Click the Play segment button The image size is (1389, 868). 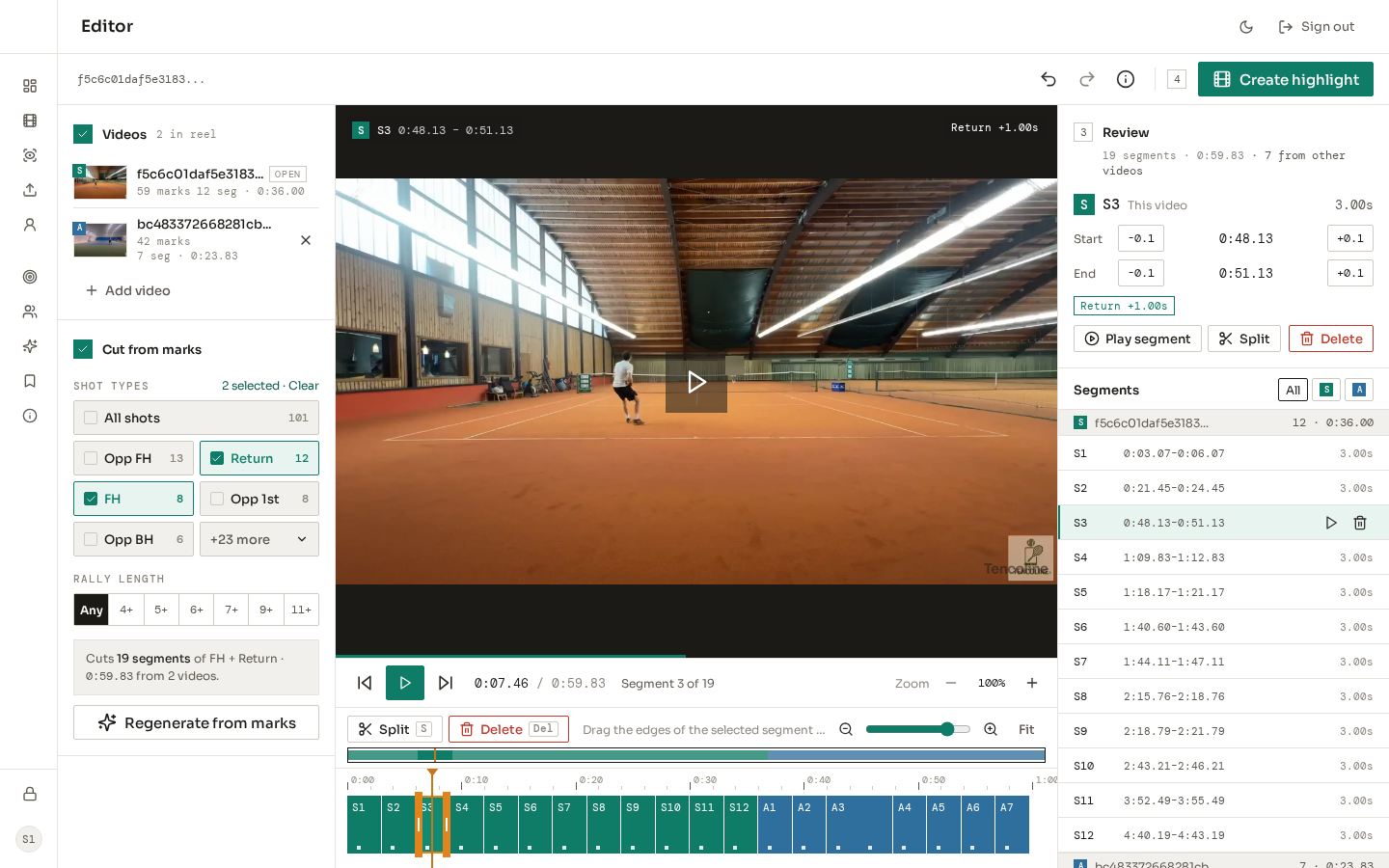[x=1137, y=339]
